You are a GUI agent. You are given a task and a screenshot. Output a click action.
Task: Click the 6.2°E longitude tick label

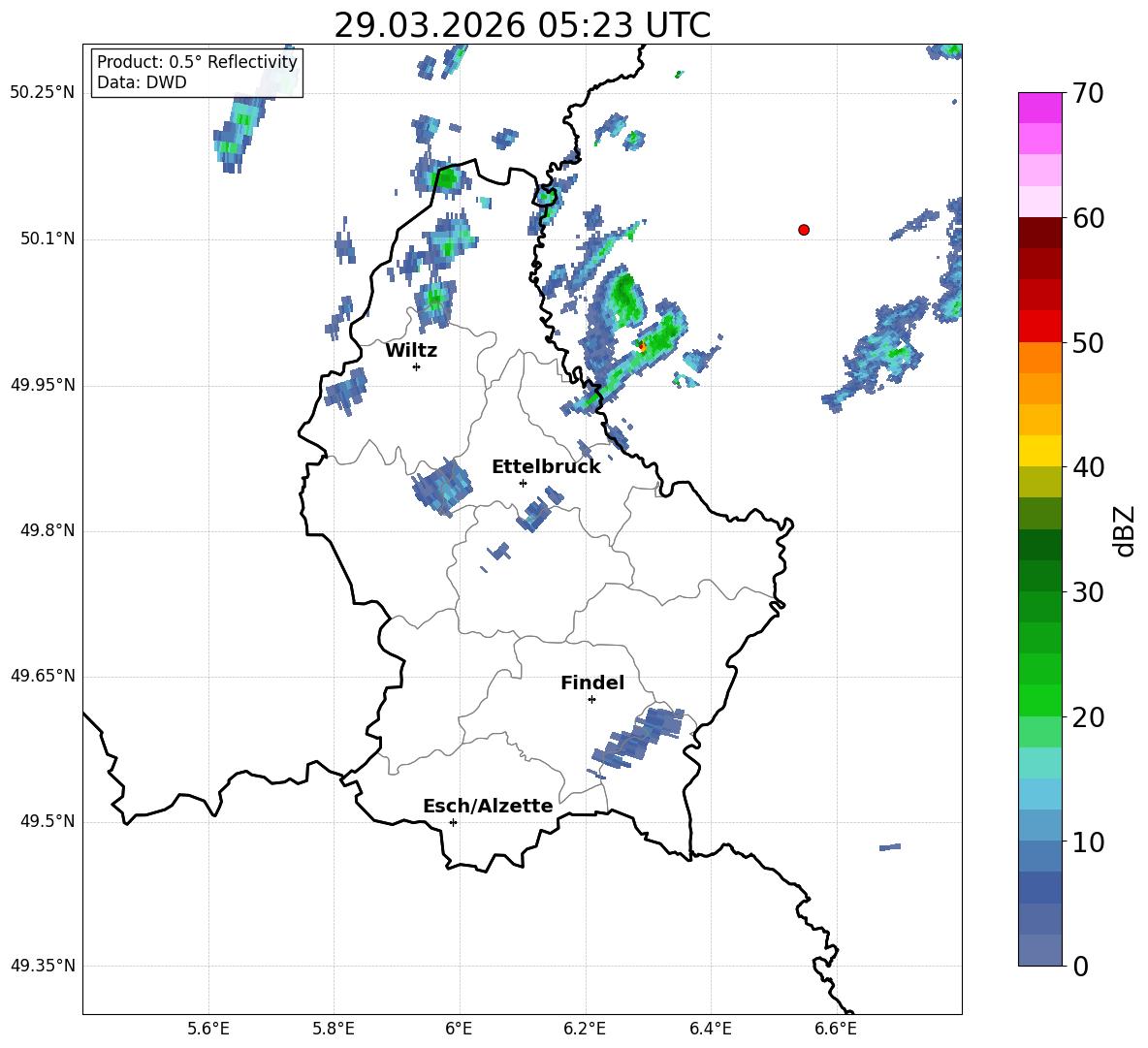pos(585,1029)
